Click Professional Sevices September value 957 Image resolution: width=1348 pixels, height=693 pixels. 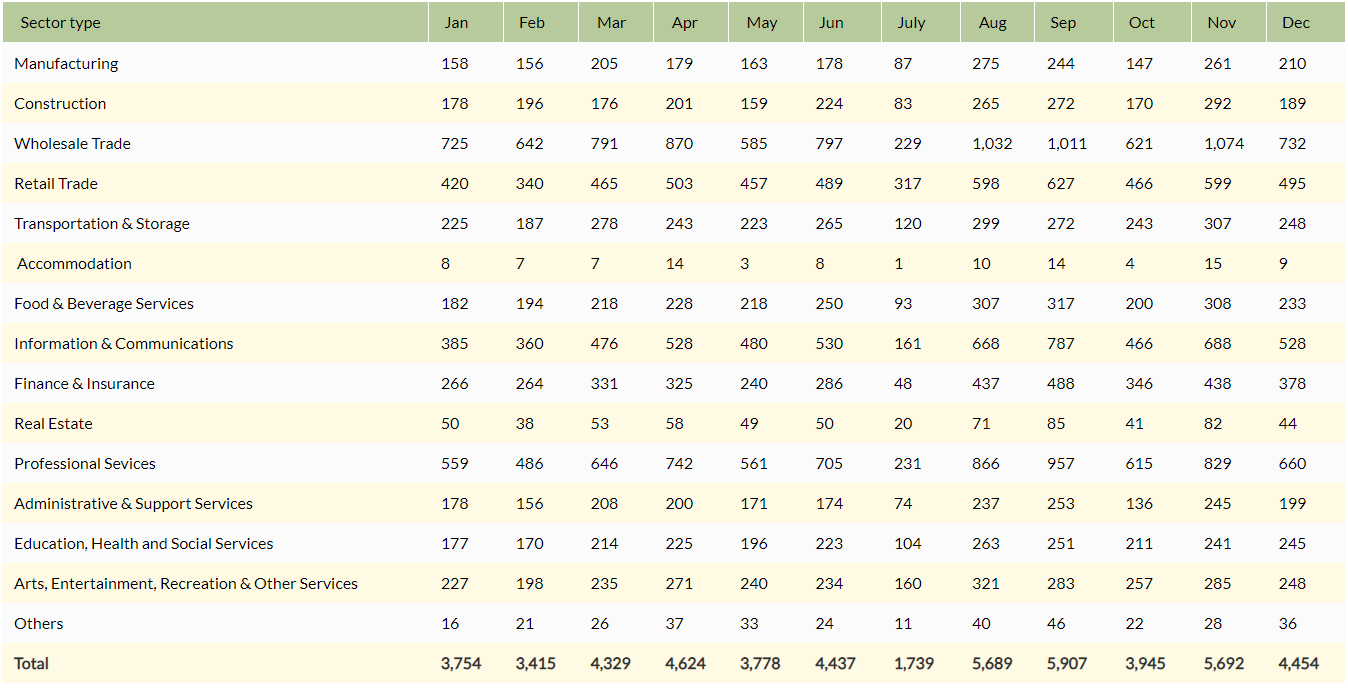point(1061,463)
